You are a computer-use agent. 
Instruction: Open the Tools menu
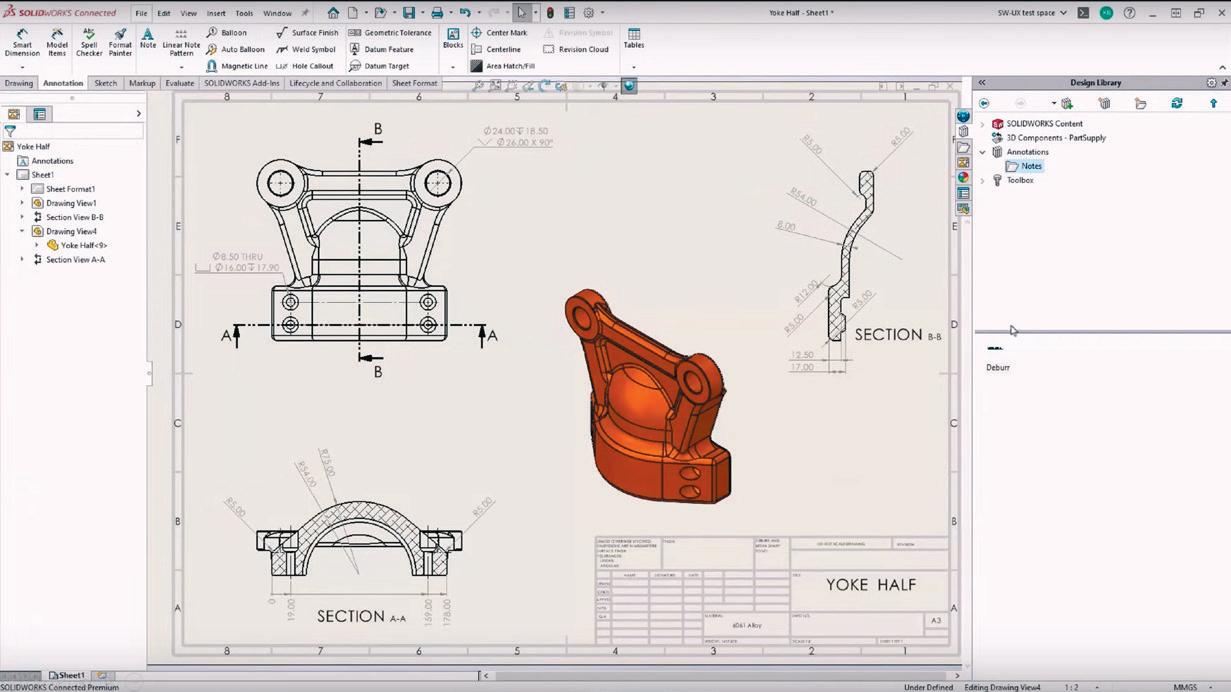point(244,14)
